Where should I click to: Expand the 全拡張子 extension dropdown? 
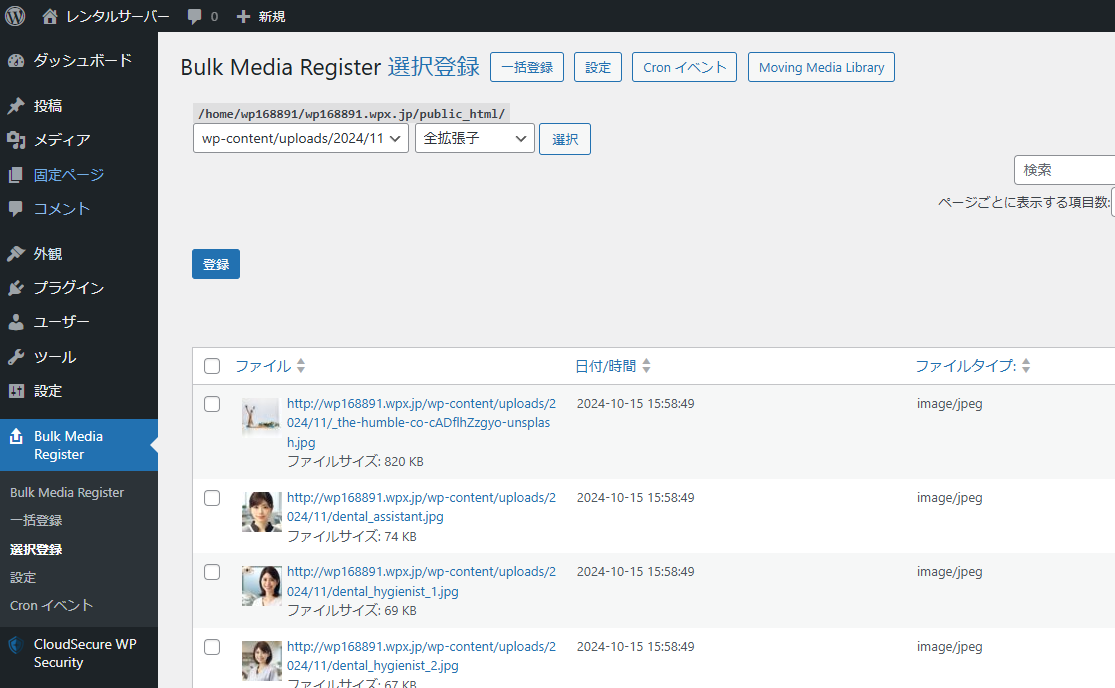pos(475,139)
